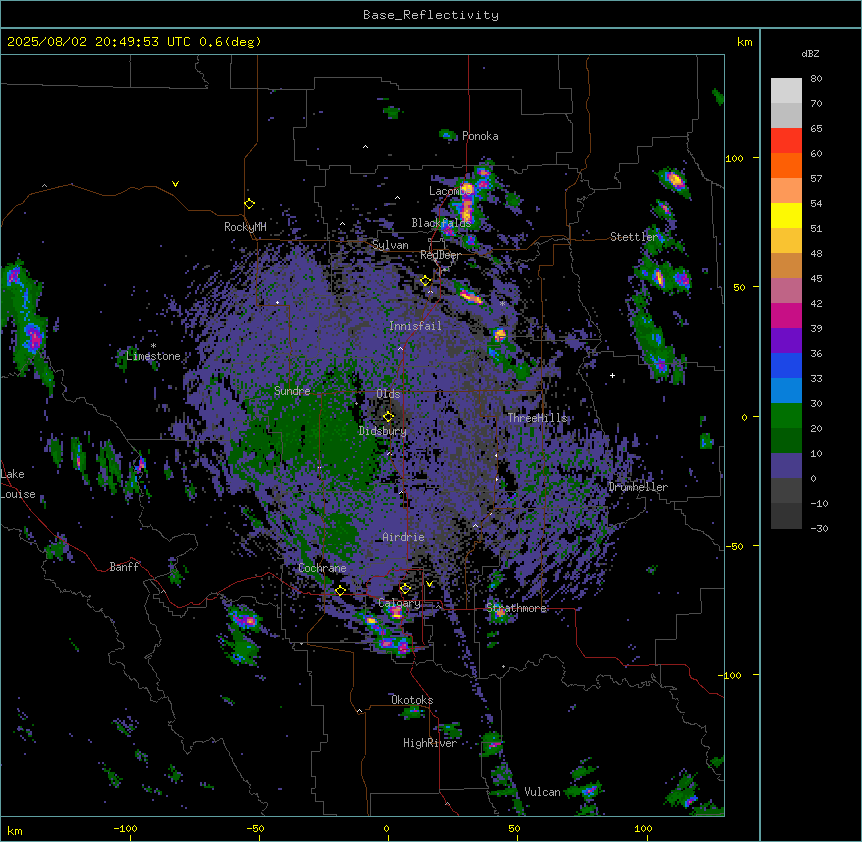Click the yellow diamond marker south of RedDeer

[x=425, y=280]
